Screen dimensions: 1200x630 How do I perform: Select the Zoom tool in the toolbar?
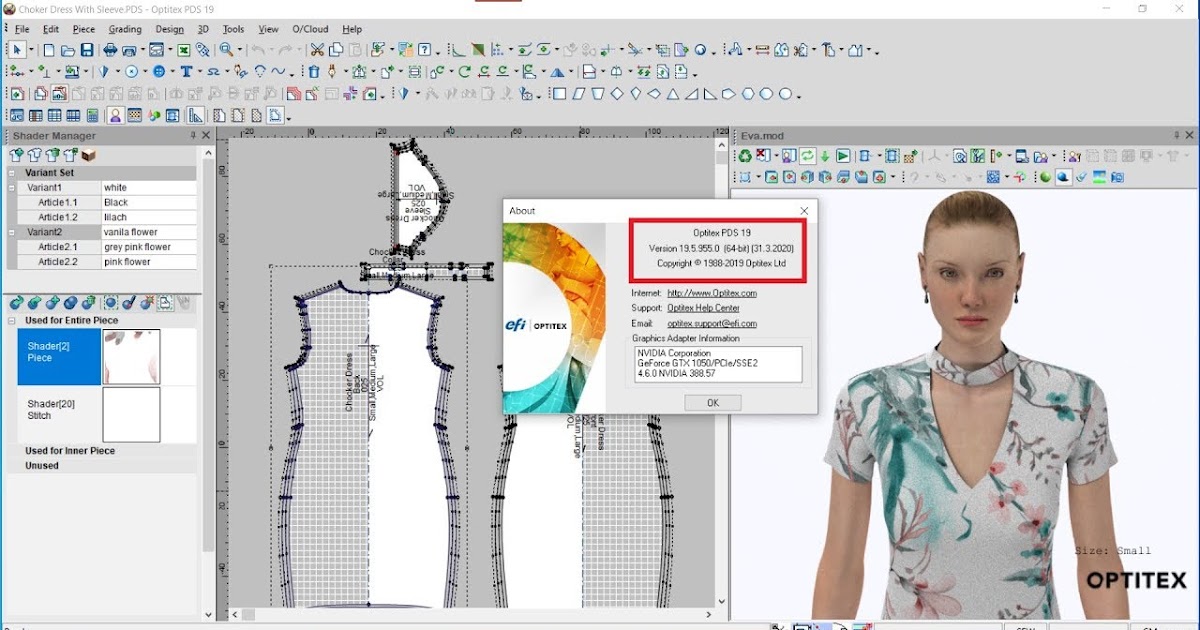point(226,50)
